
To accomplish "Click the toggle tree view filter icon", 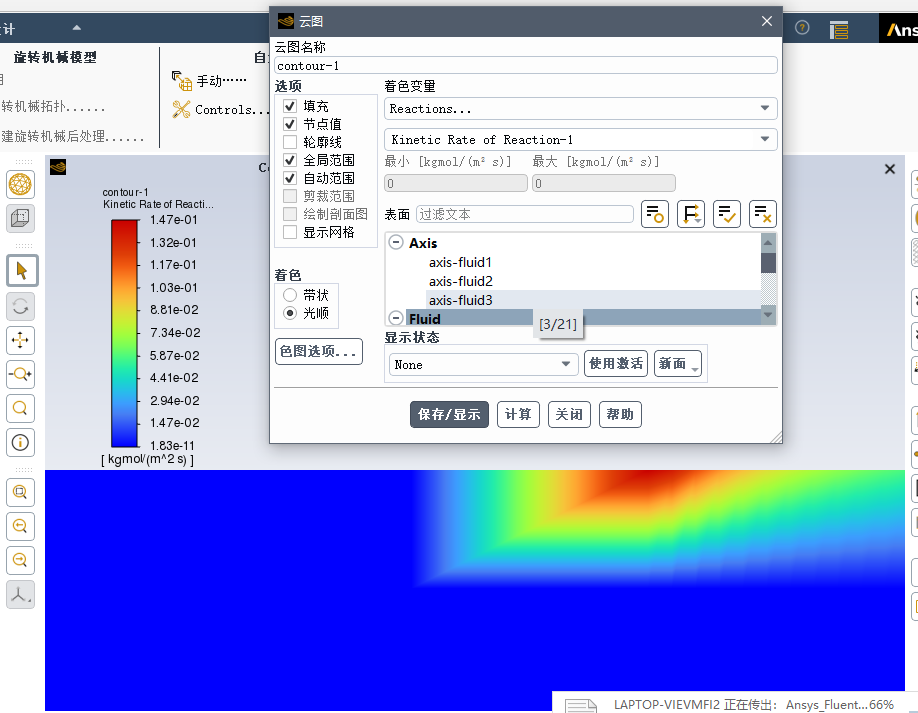I will [690, 214].
